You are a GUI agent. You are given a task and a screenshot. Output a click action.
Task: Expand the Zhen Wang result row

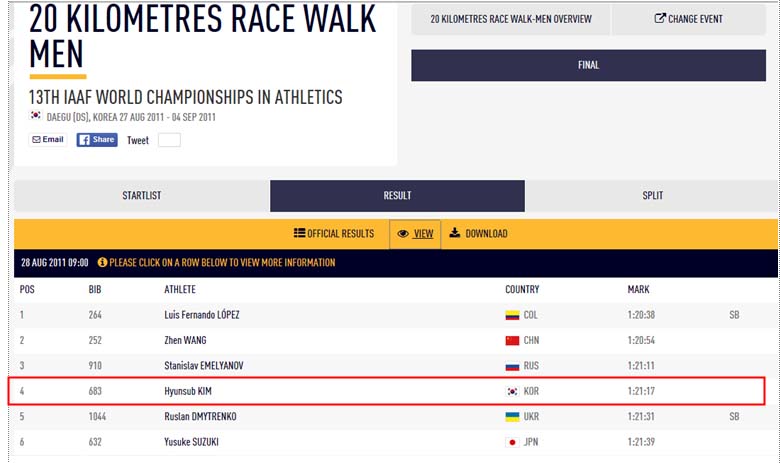pos(396,340)
